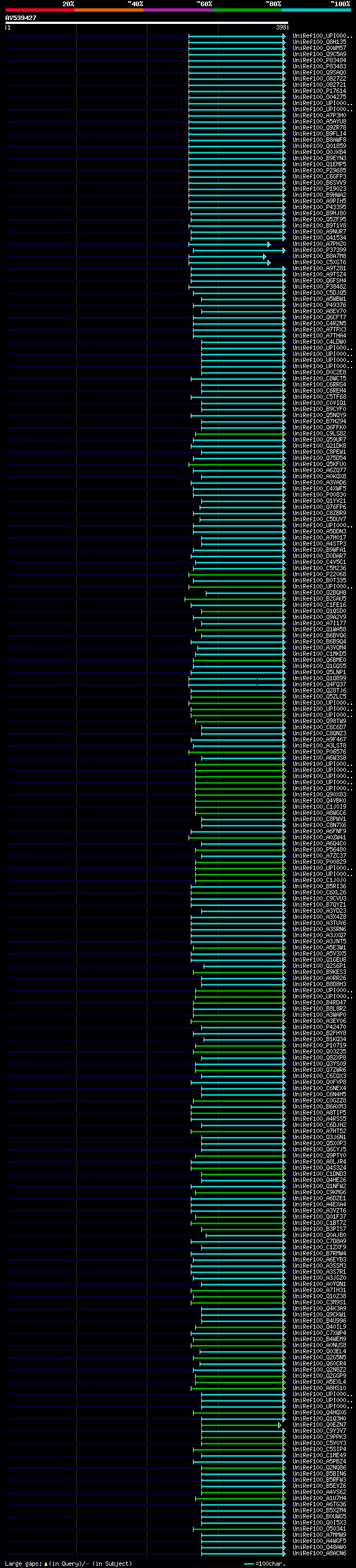The width and height of the screenshot is (356, 1568).
Task: Select hit label UniRef100_Q4K3A9
Action: point(319,1308)
